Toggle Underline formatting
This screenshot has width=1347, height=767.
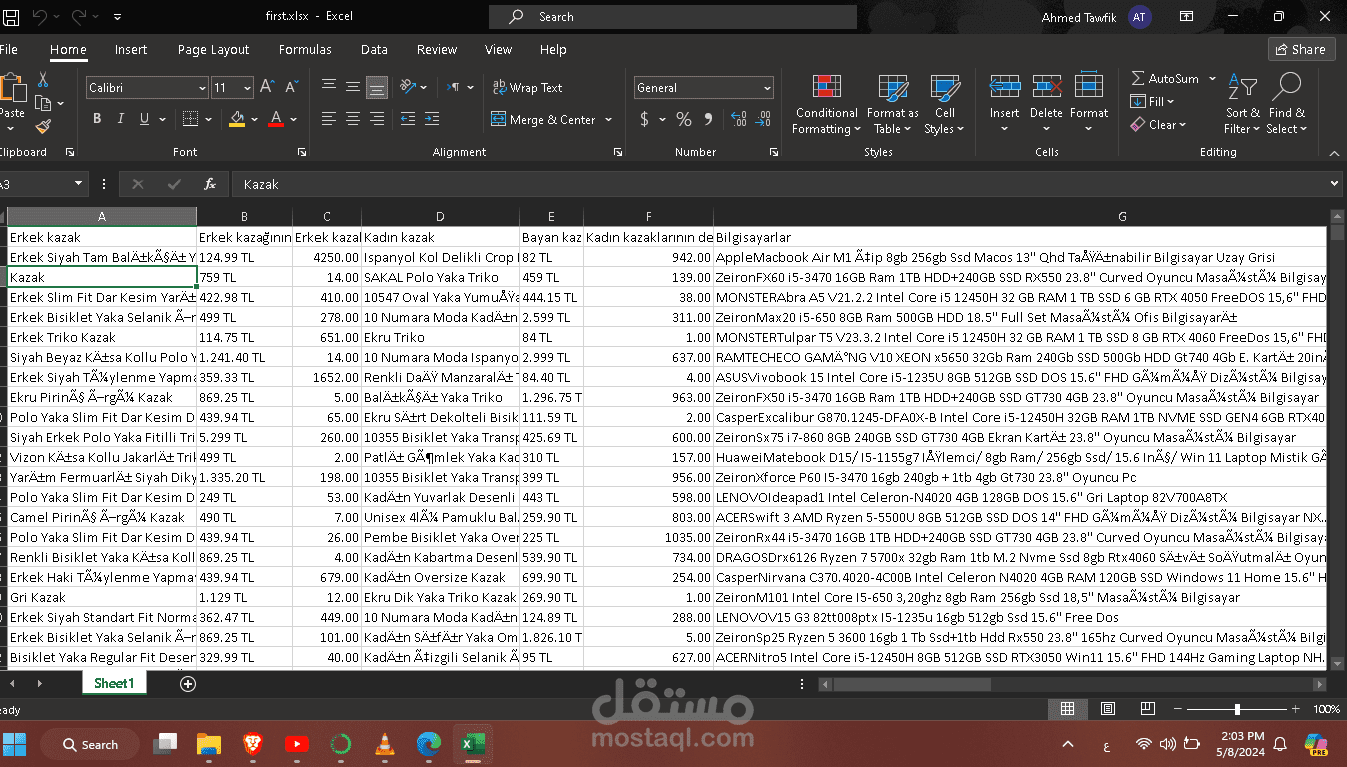click(x=145, y=119)
